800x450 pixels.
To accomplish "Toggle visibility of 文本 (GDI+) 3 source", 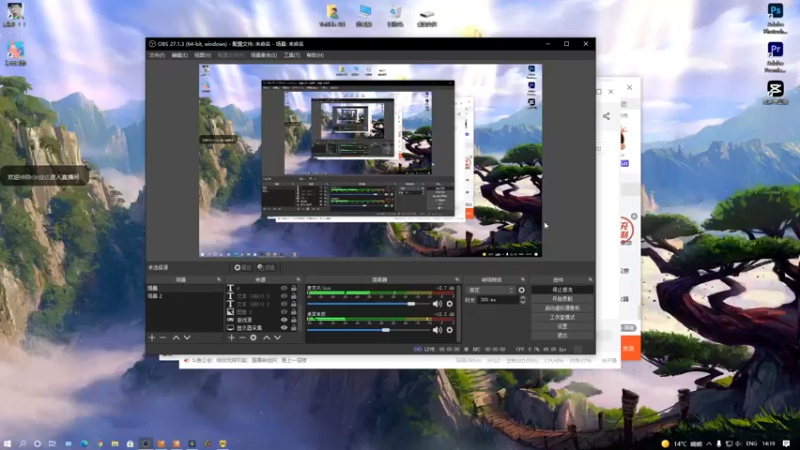I will pyautogui.click(x=284, y=296).
